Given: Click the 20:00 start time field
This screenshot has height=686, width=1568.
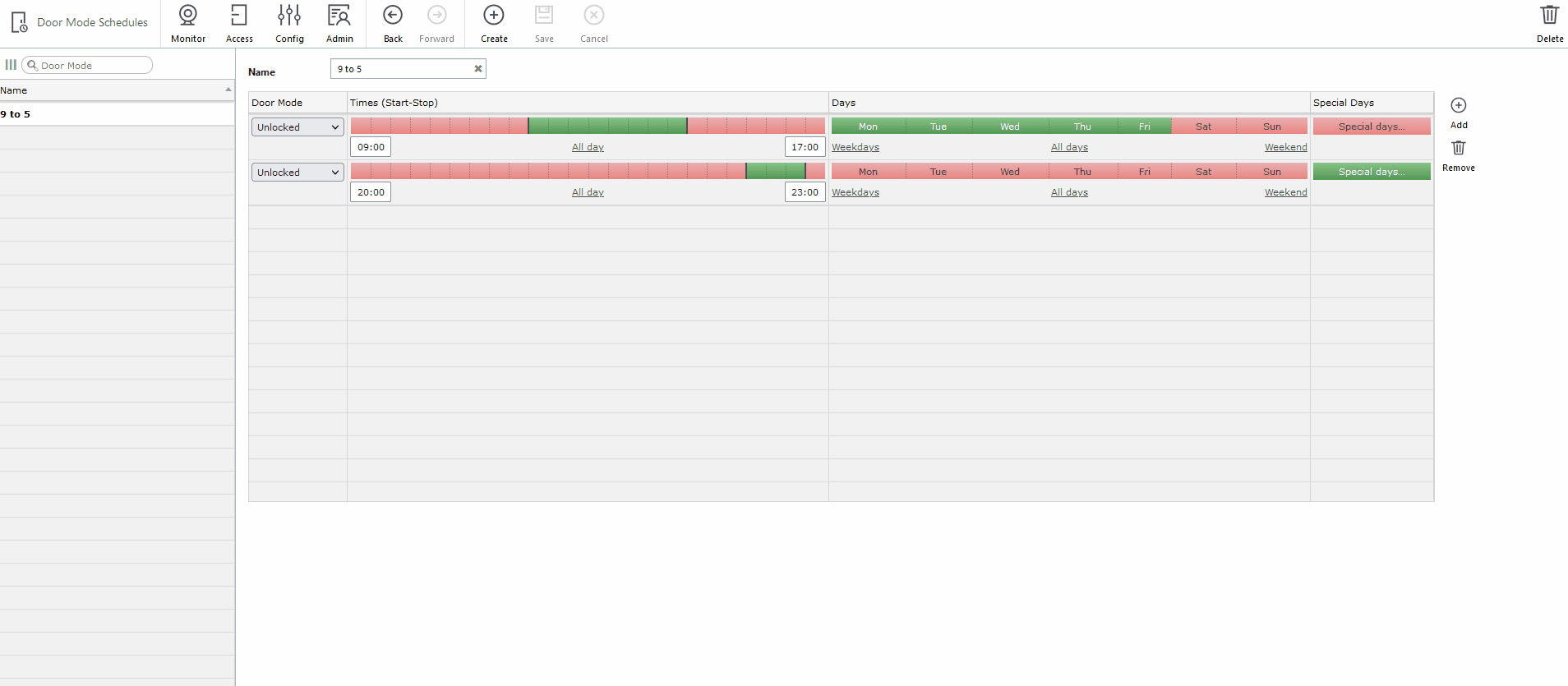Looking at the screenshot, I should 371,192.
